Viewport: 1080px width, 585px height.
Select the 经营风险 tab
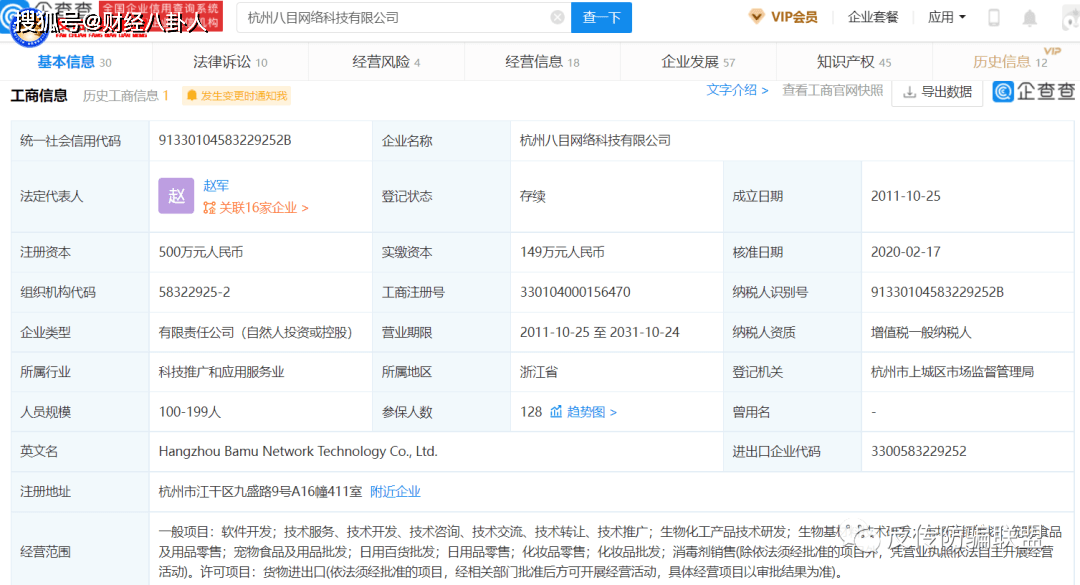(386, 62)
